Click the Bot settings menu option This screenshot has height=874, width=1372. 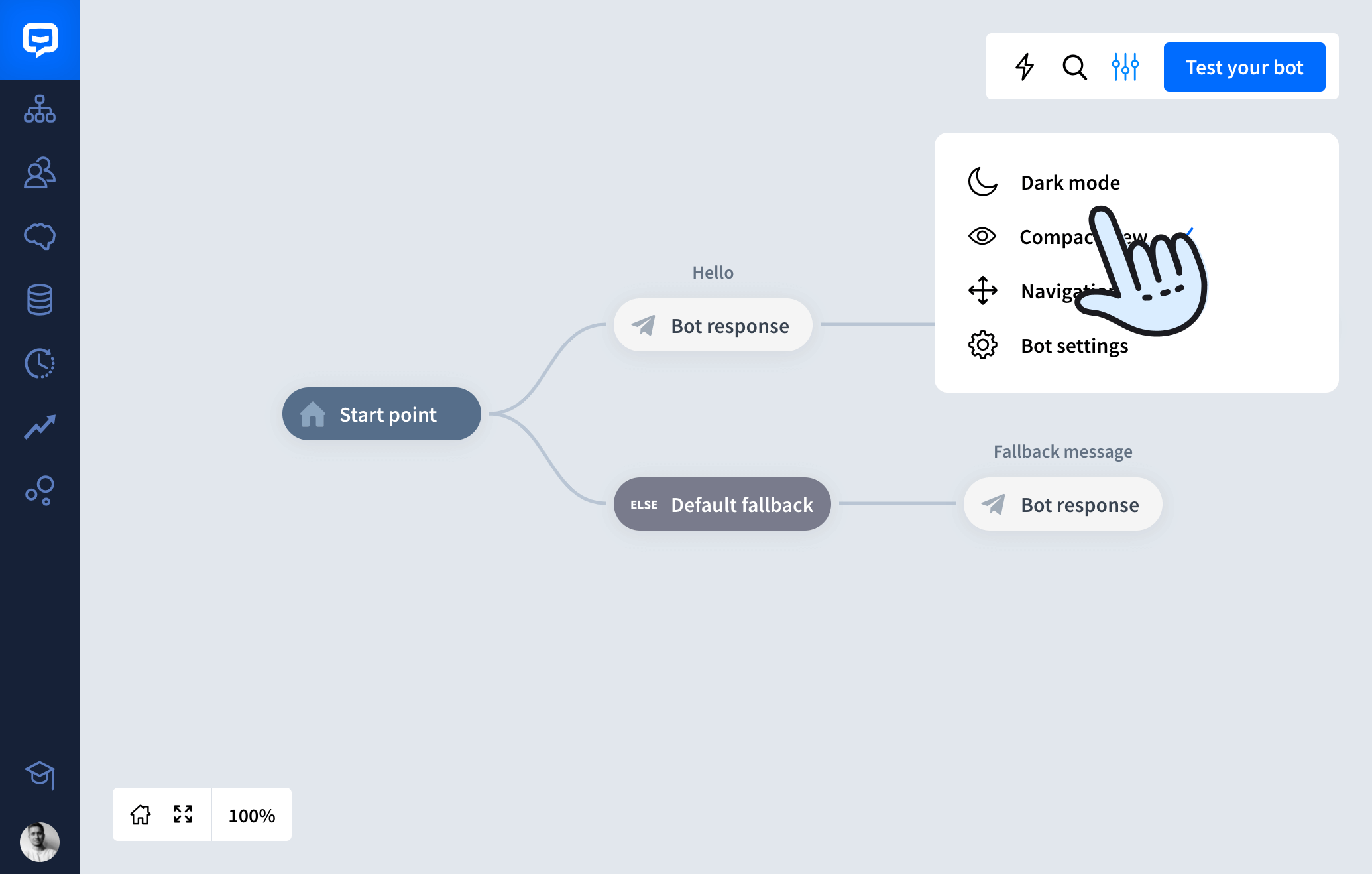coord(1075,346)
